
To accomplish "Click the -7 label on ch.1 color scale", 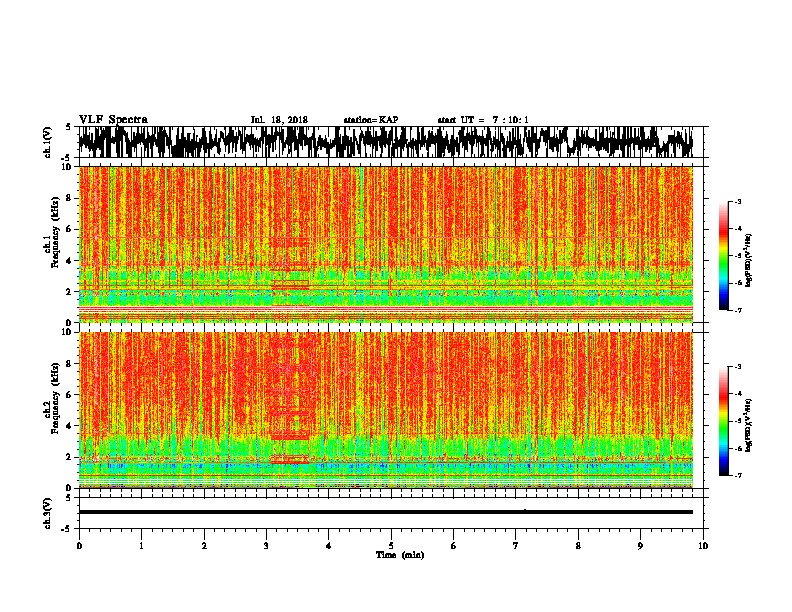I will (737, 310).
